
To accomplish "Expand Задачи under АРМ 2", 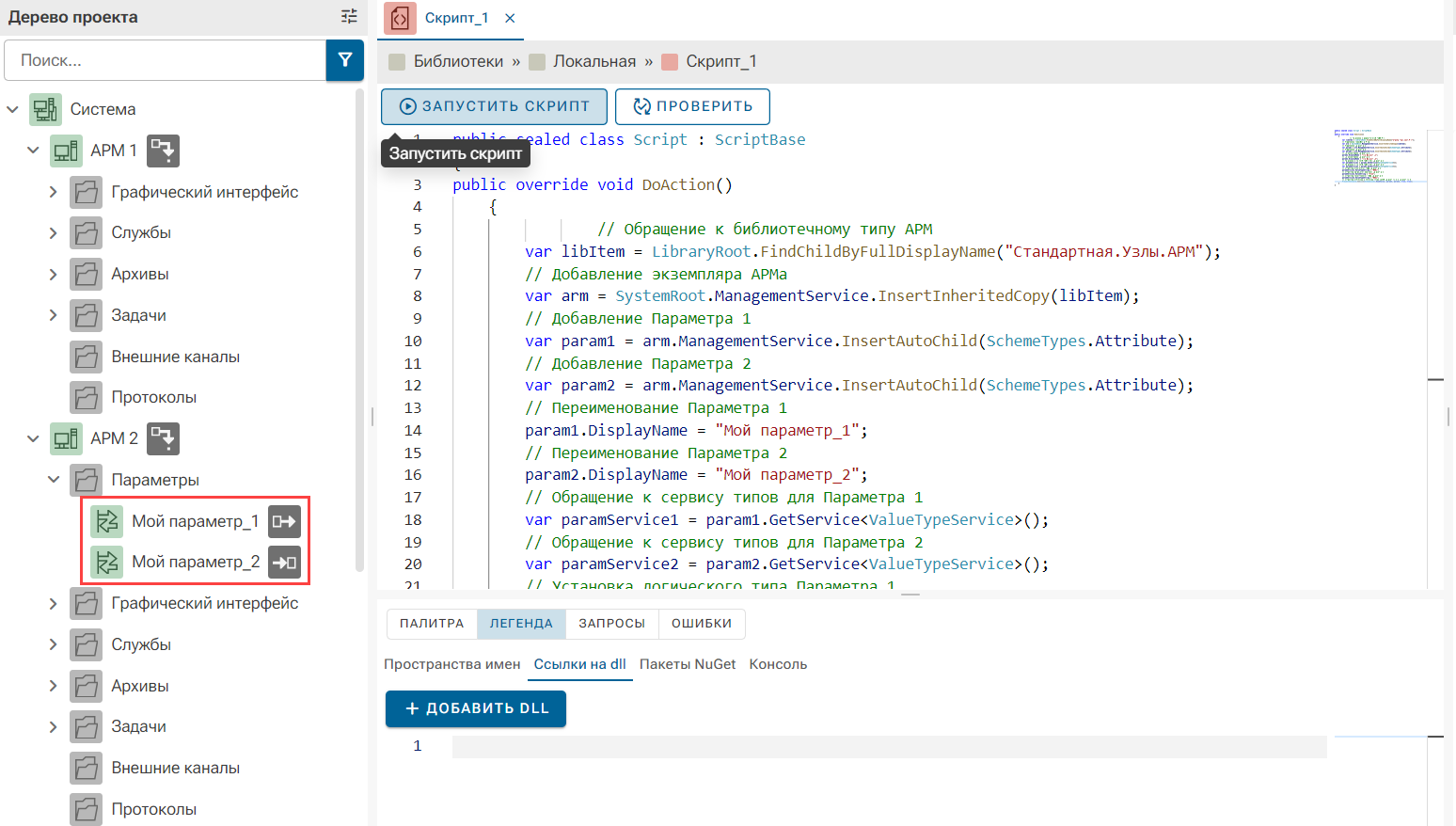I will [x=54, y=726].
